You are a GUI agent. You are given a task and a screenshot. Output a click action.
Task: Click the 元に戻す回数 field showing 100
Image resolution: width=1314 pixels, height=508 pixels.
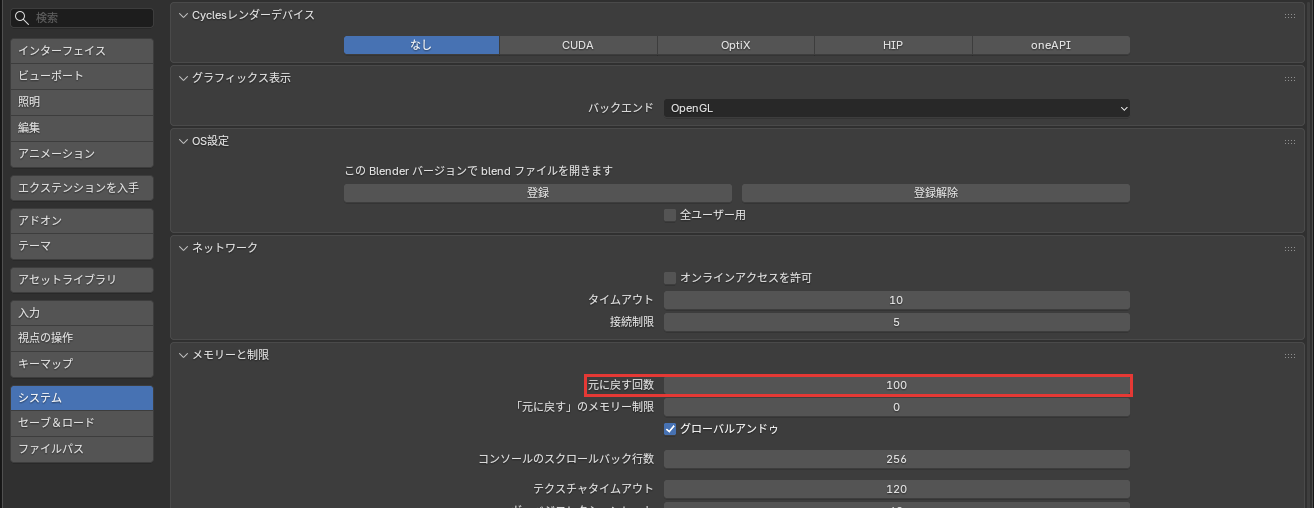pos(897,385)
